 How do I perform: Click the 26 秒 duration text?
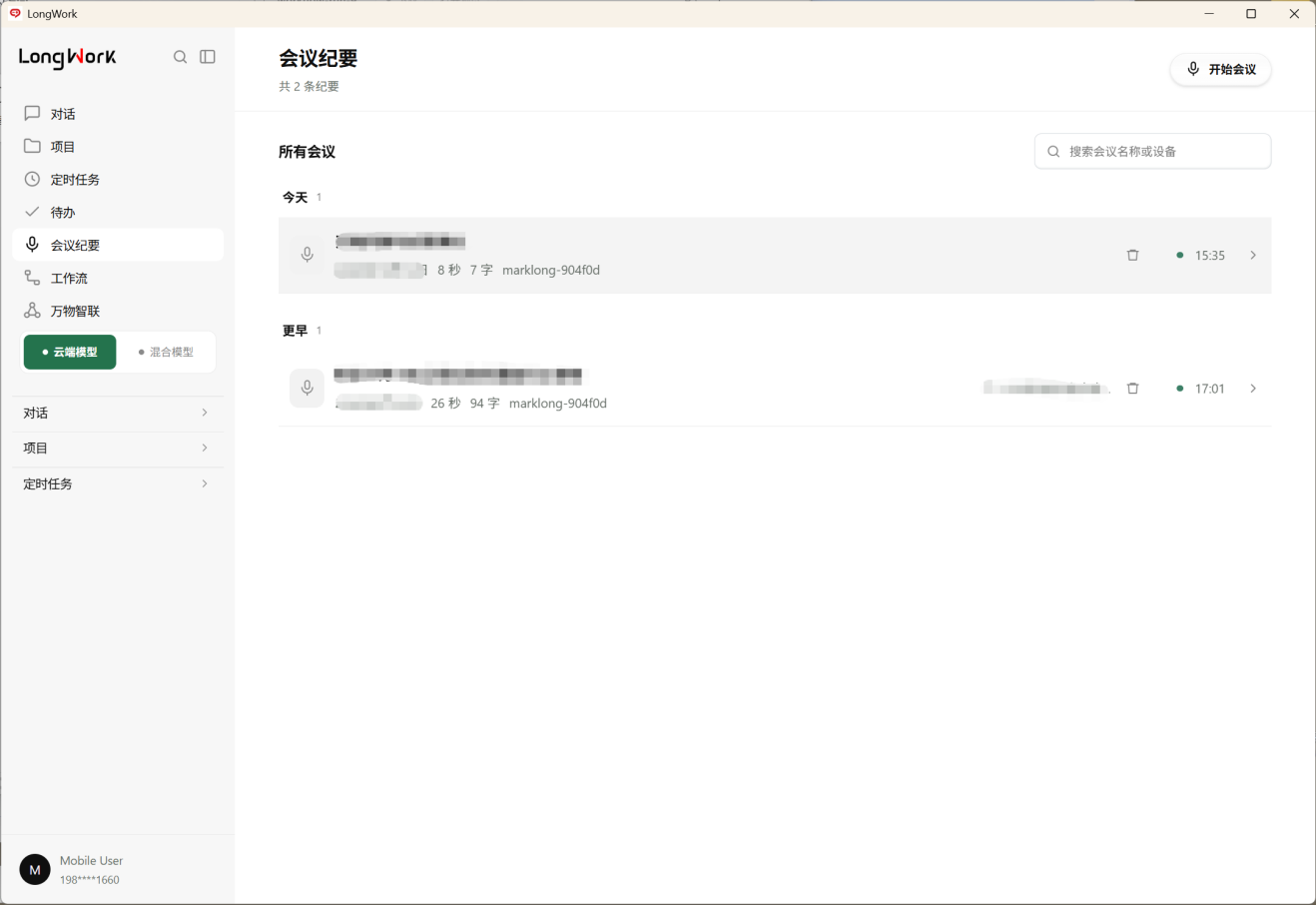[x=445, y=404]
